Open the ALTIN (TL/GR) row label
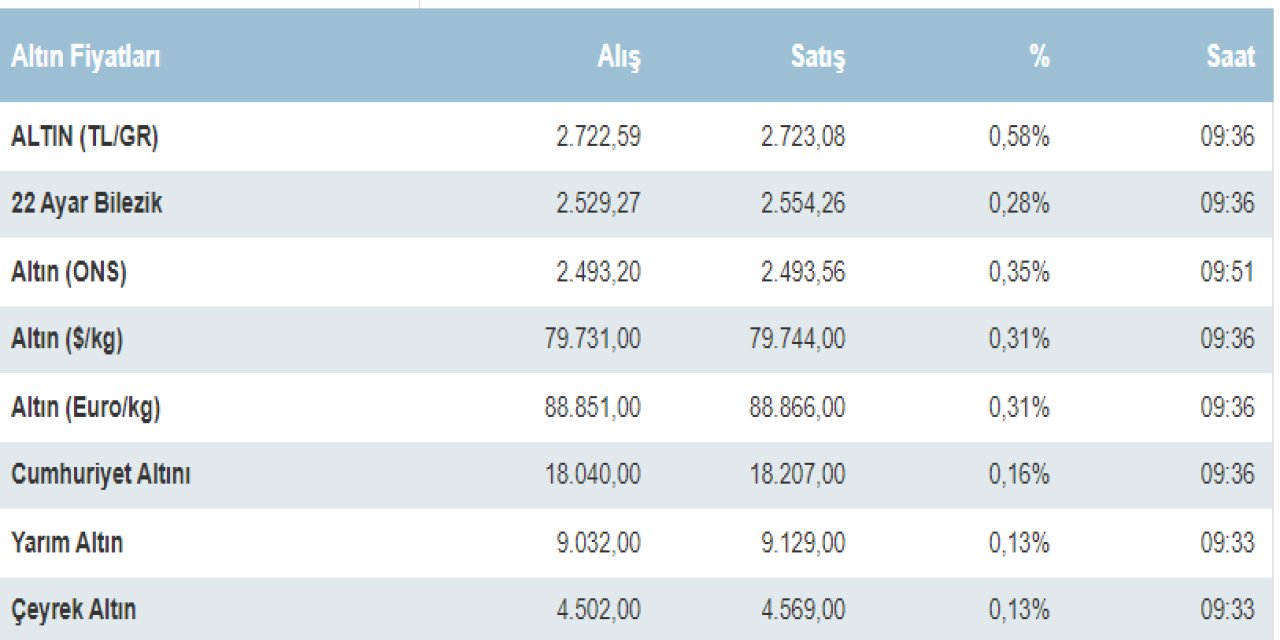Image resolution: width=1280 pixels, height=640 pixels. (x=85, y=137)
